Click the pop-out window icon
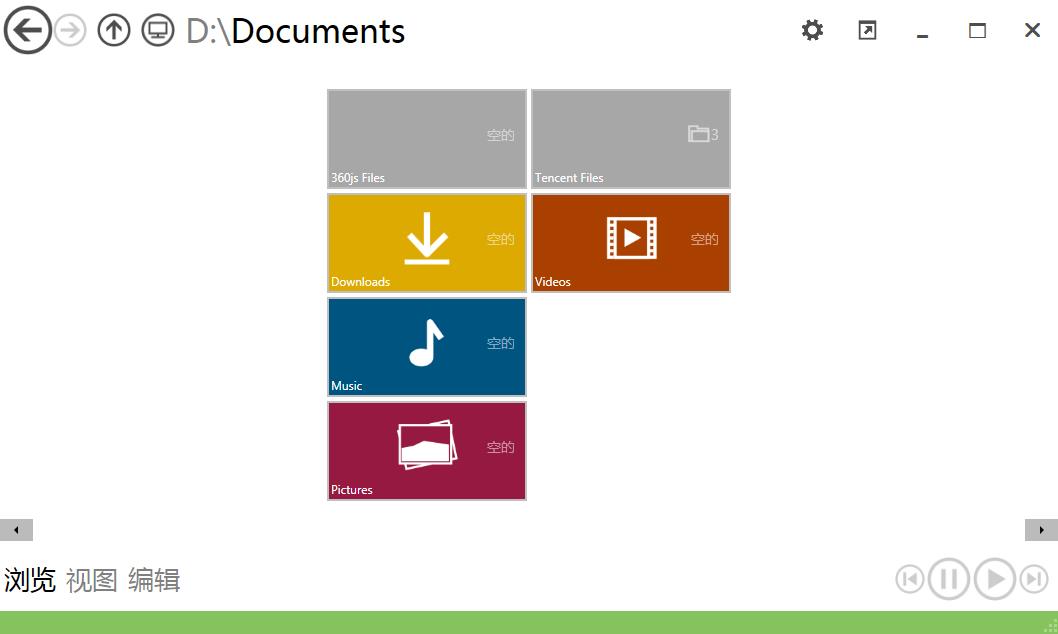The height and width of the screenshot is (634, 1058). 867,30
